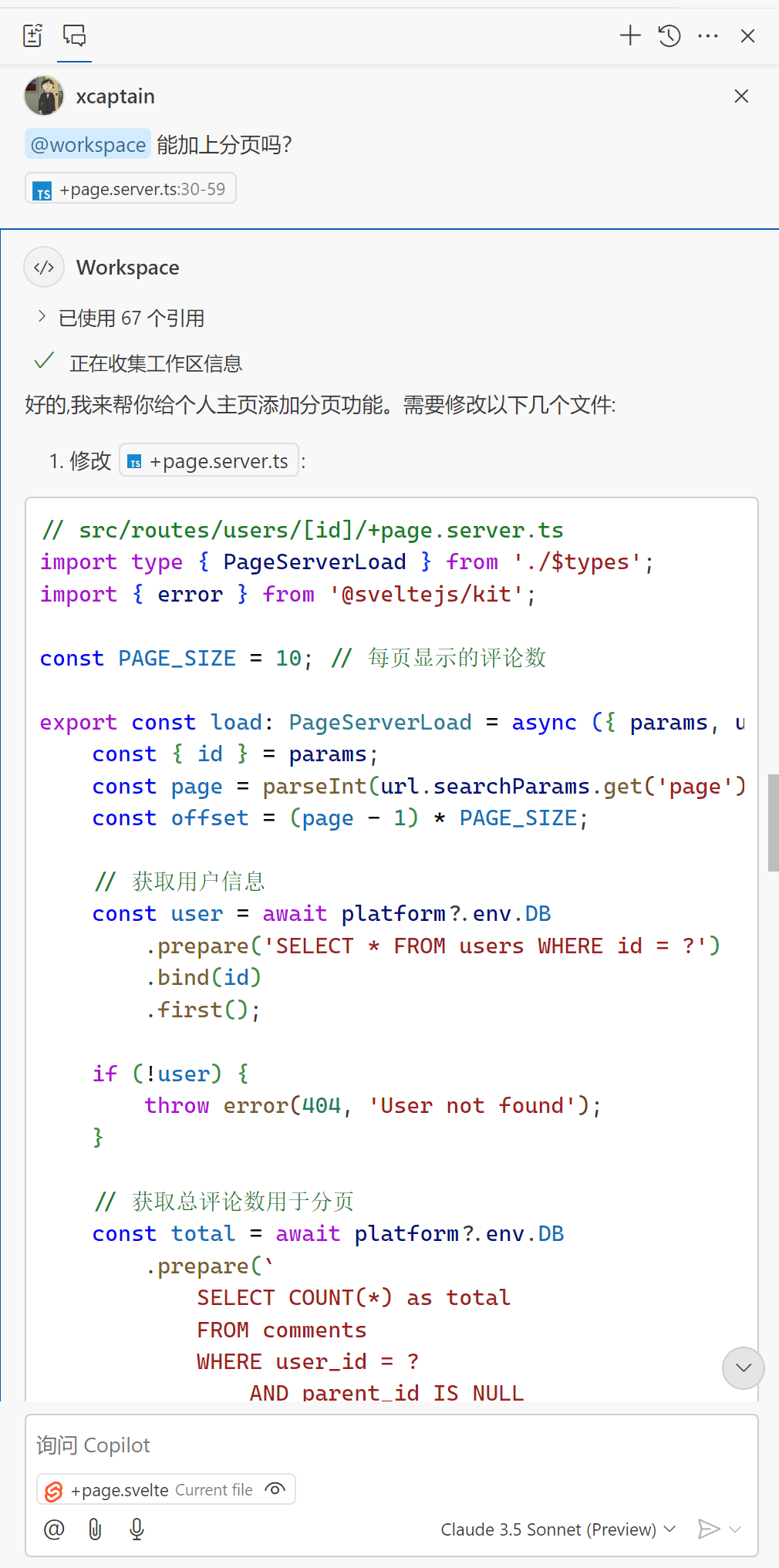This screenshot has width=779, height=1568.
Task: Click the +page.svelte Current file chip
Action: click(x=166, y=1489)
